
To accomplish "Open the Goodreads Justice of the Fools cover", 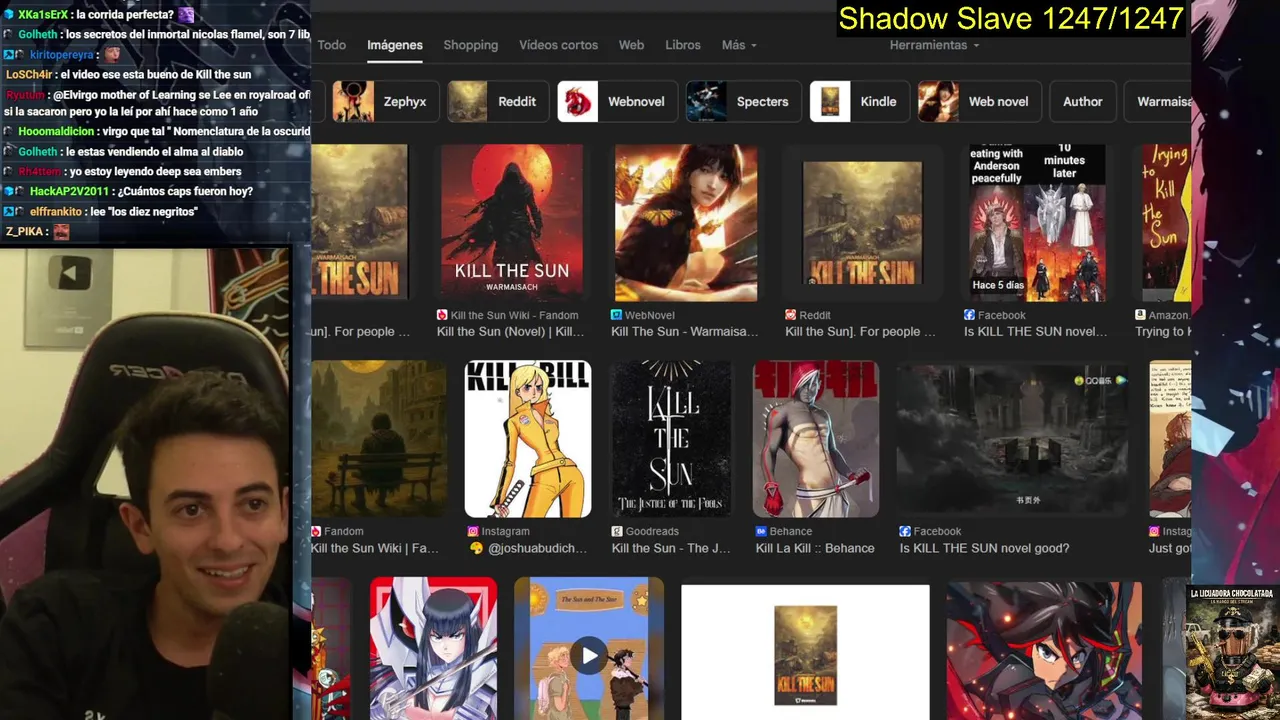I will pyautogui.click(x=671, y=439).
